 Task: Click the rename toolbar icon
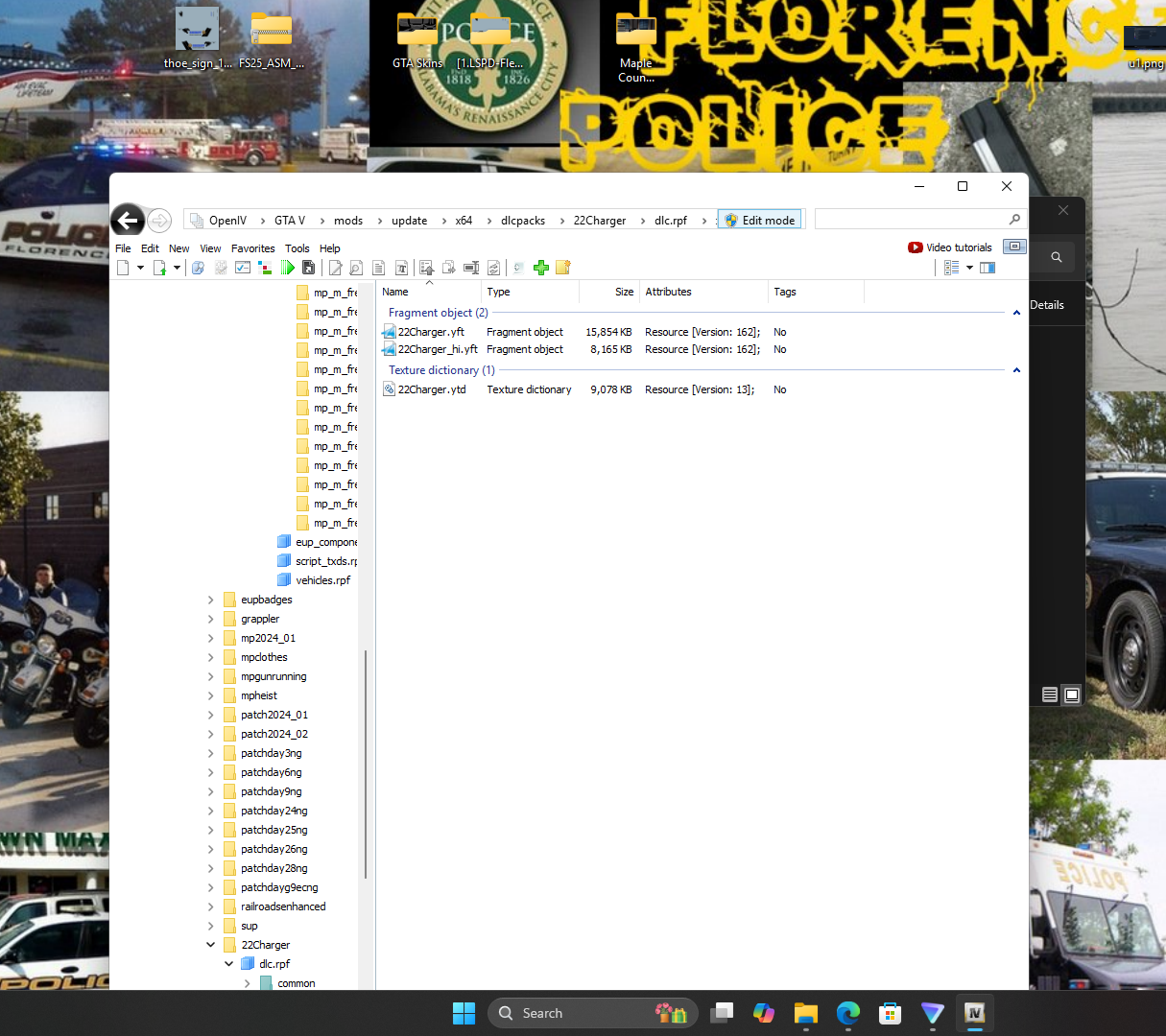470,268
